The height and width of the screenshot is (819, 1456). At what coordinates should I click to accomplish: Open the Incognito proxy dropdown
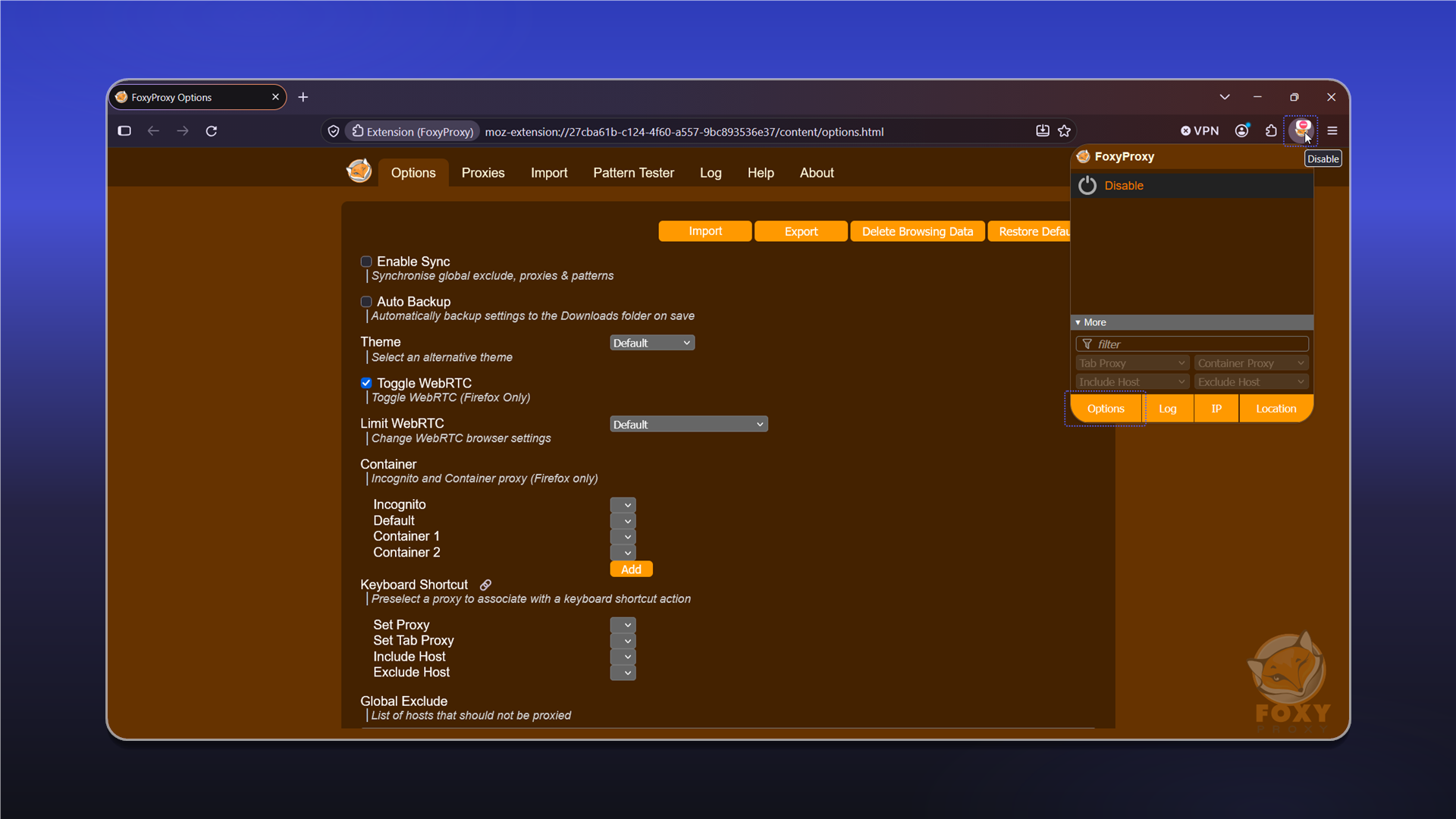(623, 505)
